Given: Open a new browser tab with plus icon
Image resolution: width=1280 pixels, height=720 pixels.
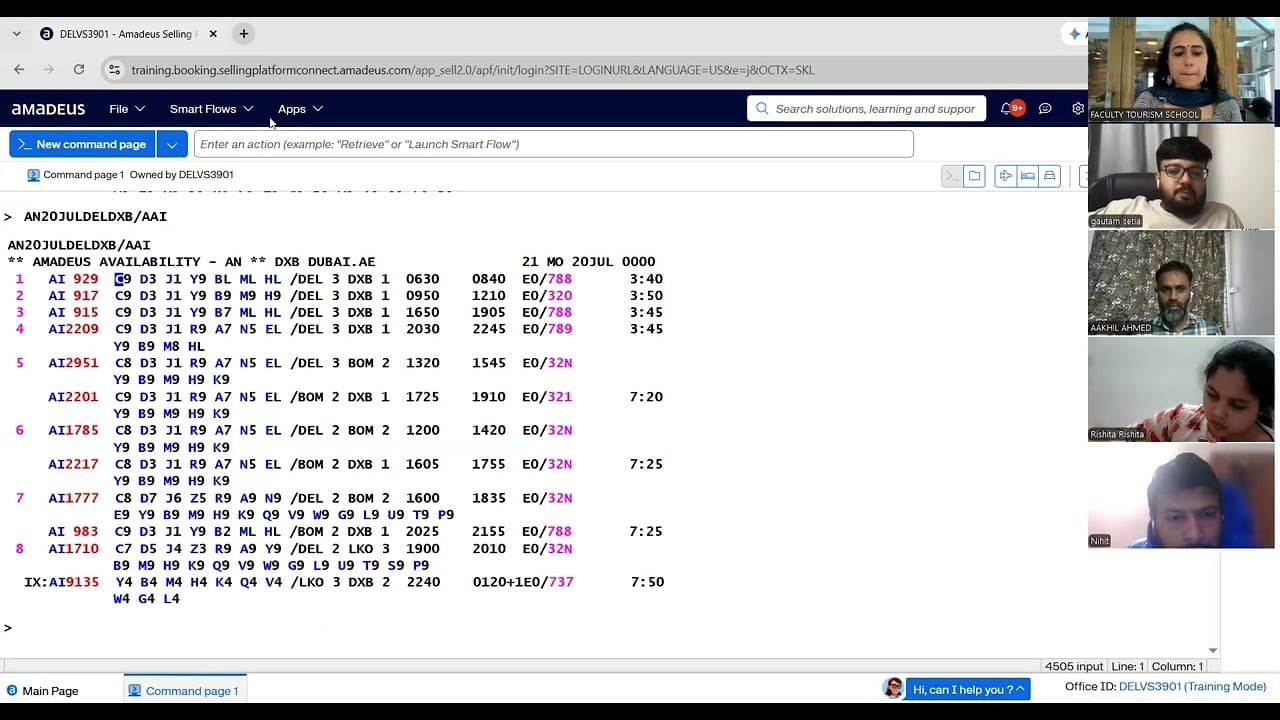Looking at the screenshot, I should click(243, 34).
